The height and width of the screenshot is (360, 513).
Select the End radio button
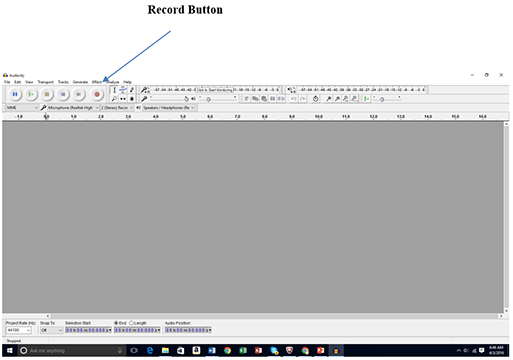[116, 323]
